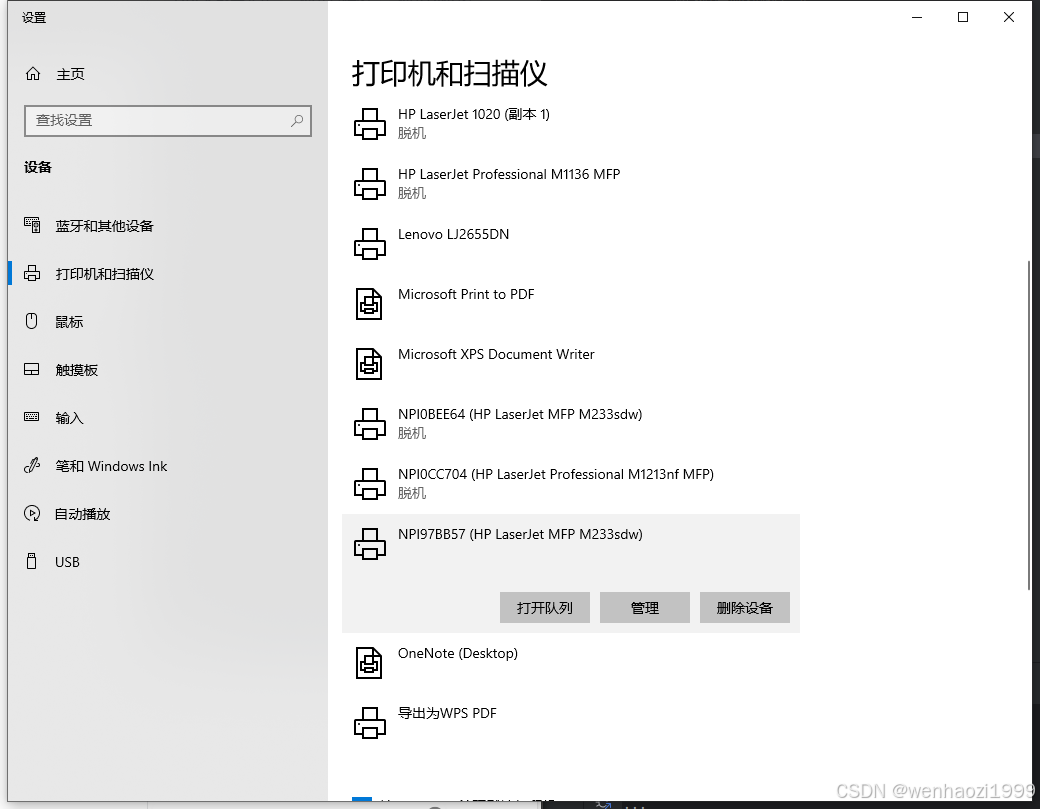1040x809 pixels.
Task: Click document icon for OneNote (Desktop)
Action: tap(369, 663)
